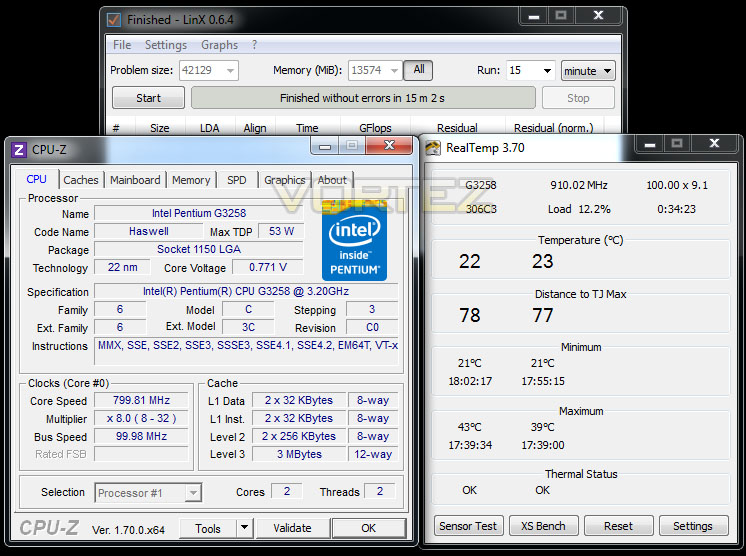Viewport: 746px width, 556px height.
Task: Switch to the Mainboard tab
Action: coord(135,180)
